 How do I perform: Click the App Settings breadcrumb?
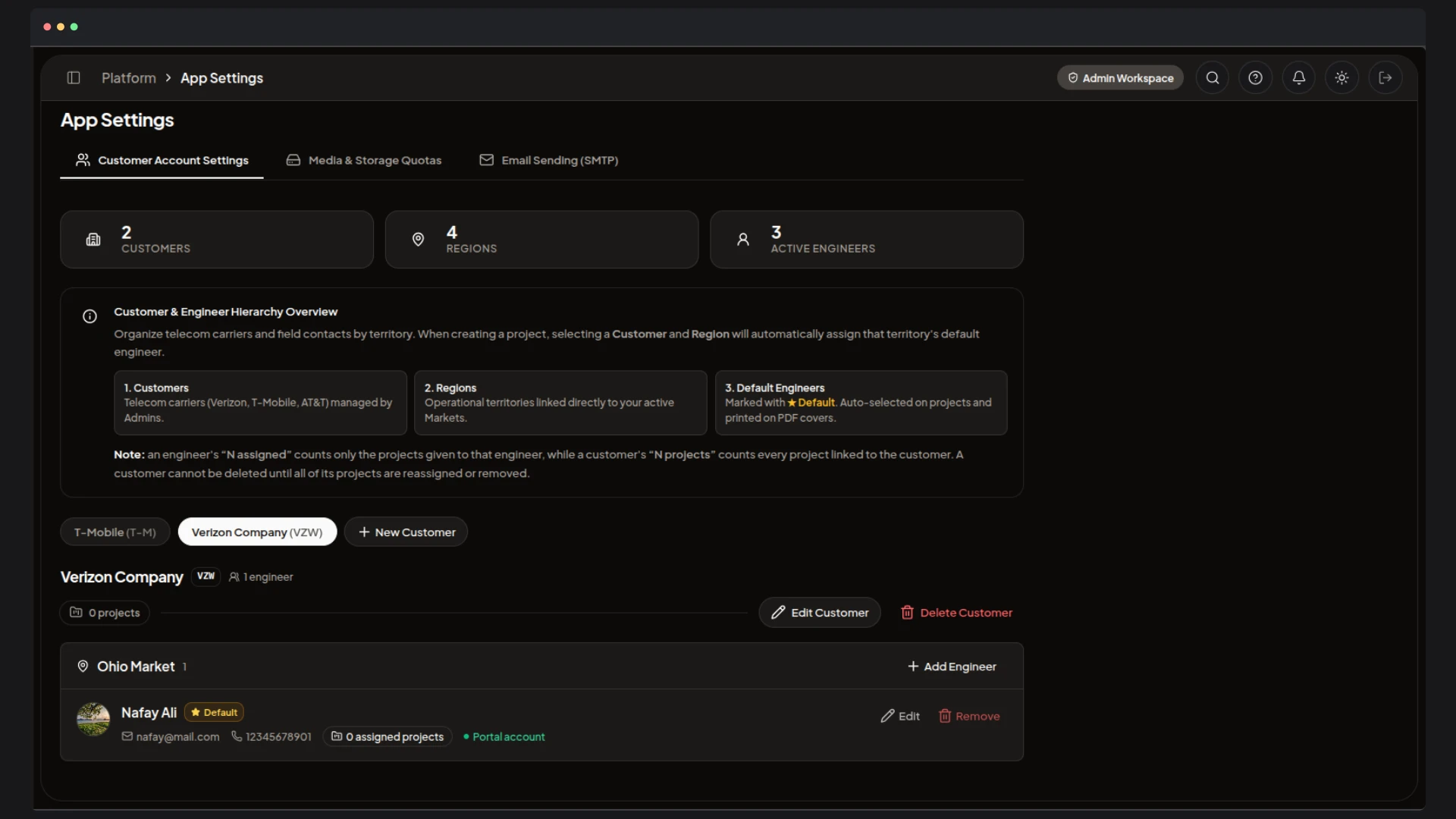click(x=221, y=78)
